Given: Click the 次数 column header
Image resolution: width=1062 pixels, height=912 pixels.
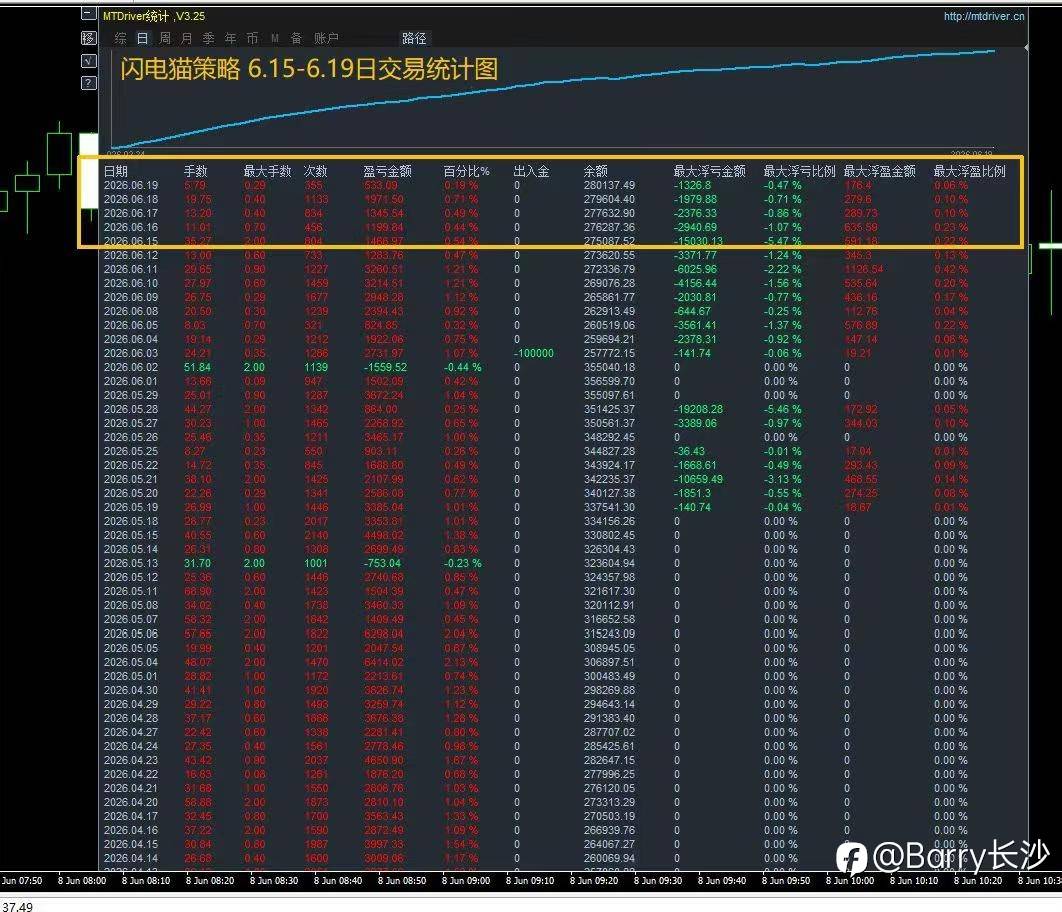Looking at the screenshot, I should 315,171.
